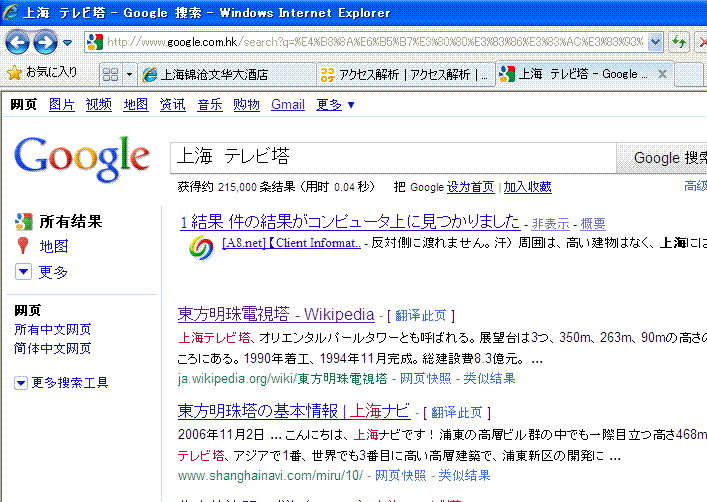
Task: Open お気に入り favorites star button
Action: pos(42,73)
